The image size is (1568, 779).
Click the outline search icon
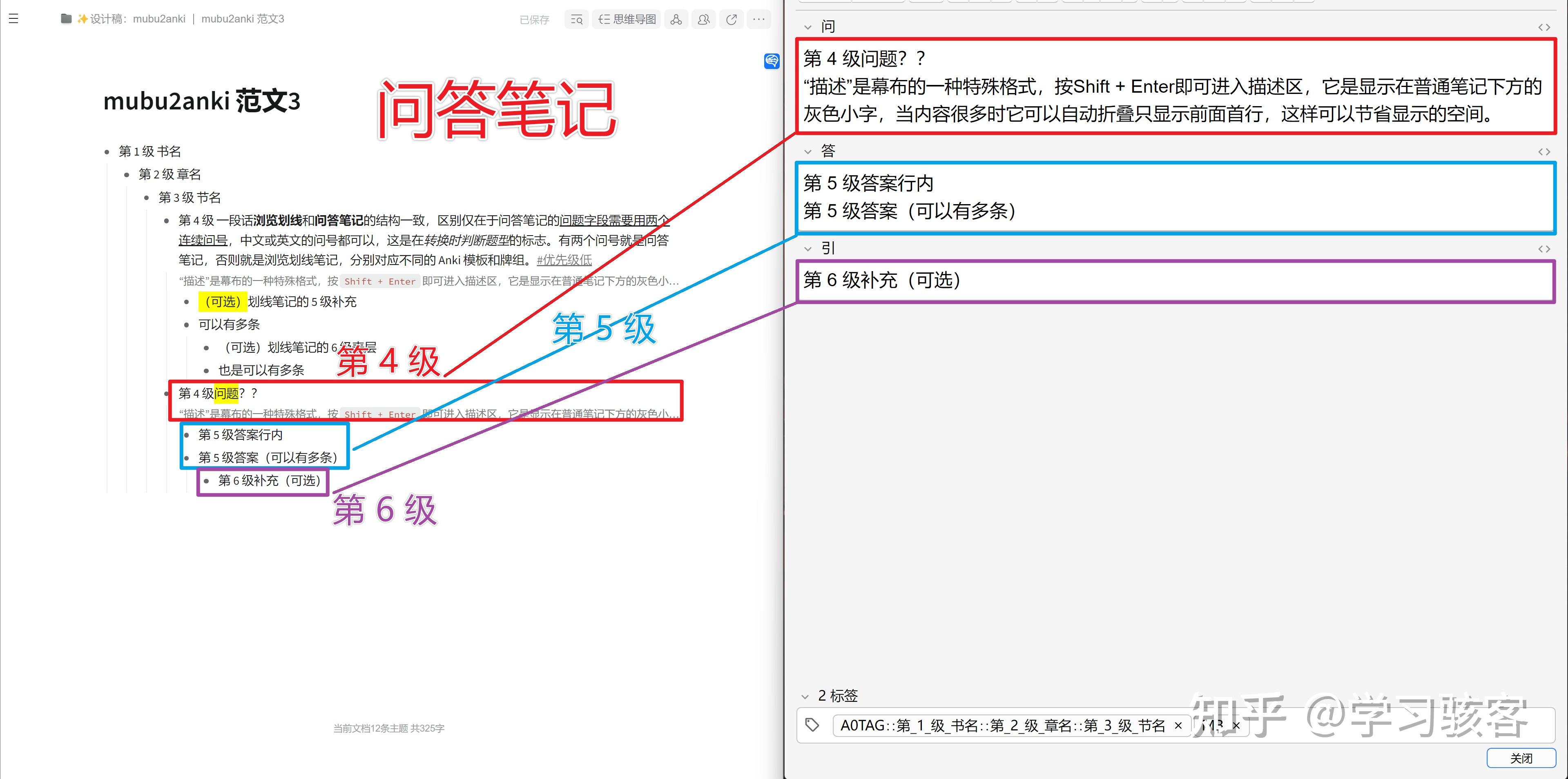576,20
